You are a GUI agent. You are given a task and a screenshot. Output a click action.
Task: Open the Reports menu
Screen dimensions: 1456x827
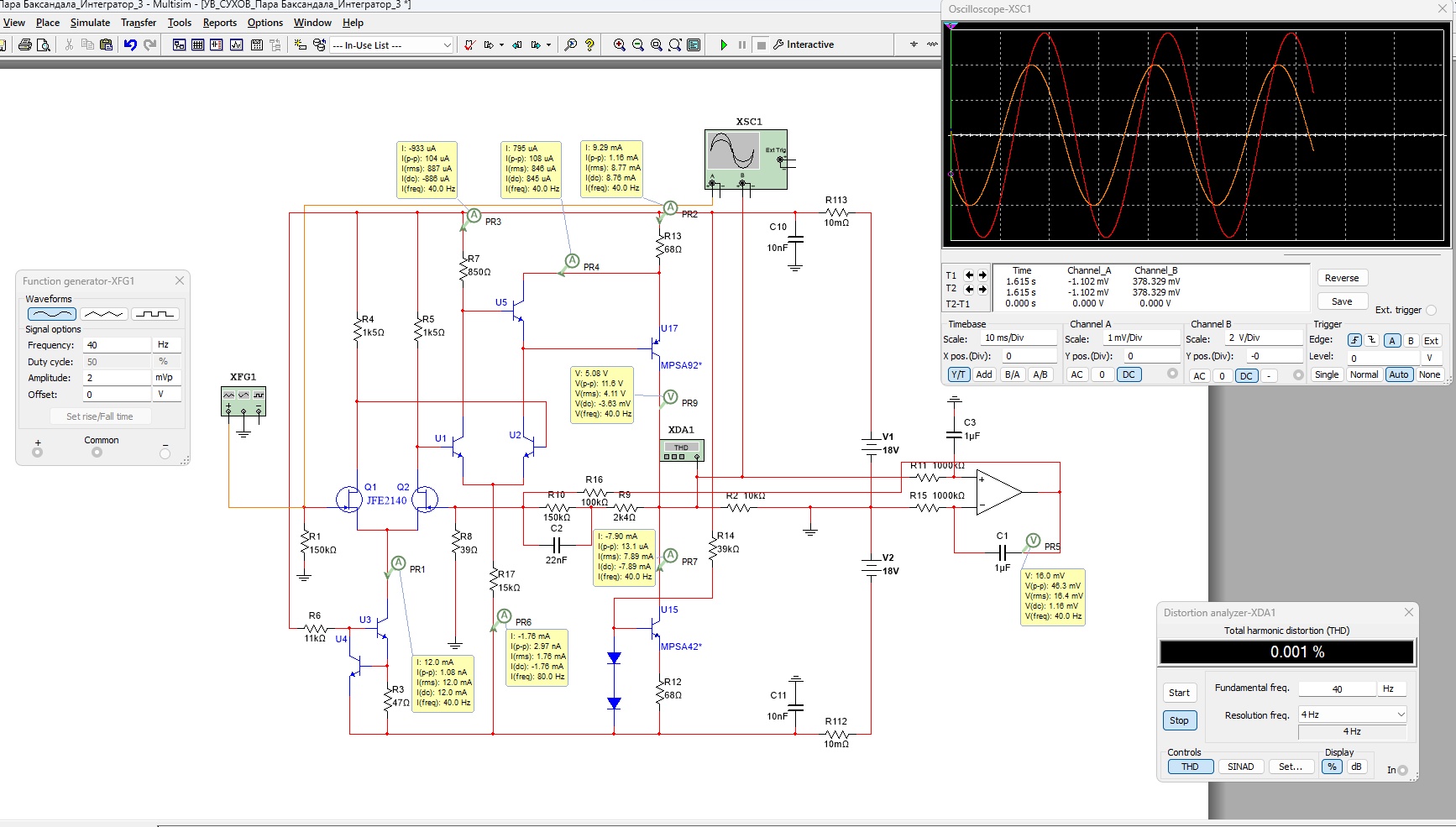(219, 23)
